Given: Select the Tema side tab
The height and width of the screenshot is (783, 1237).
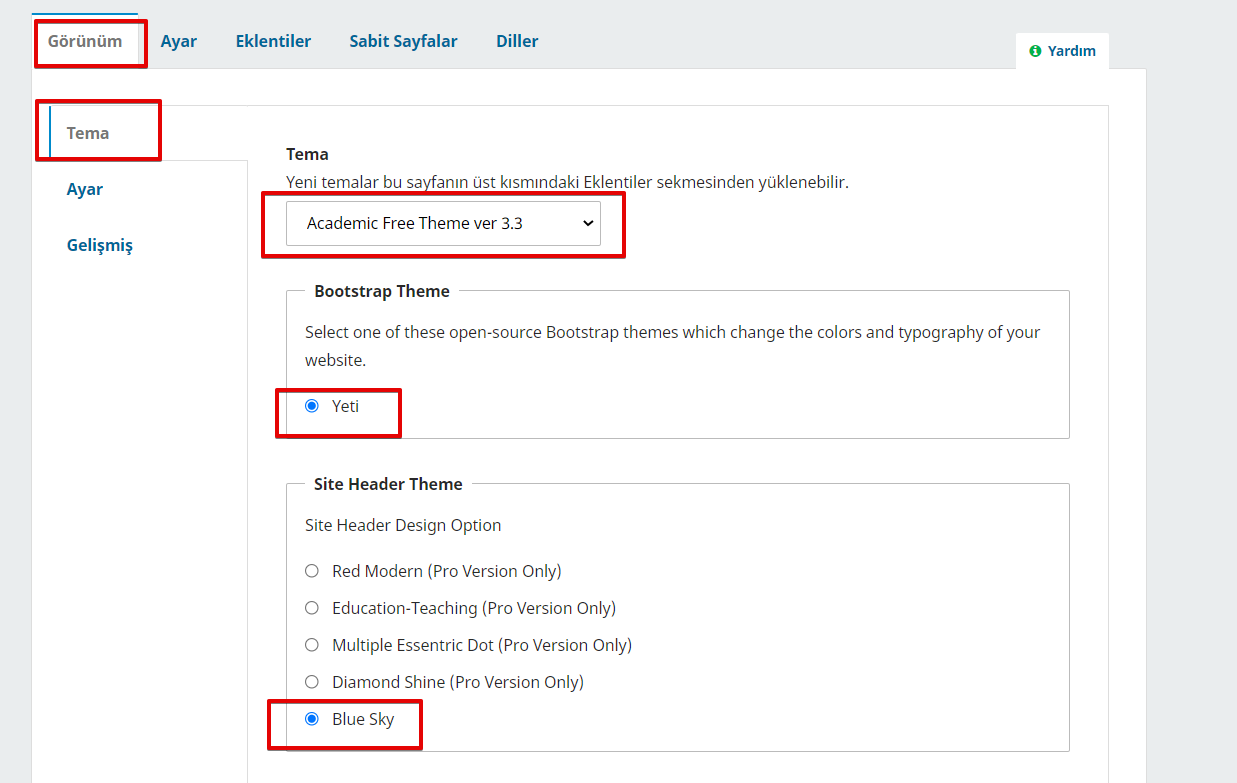Looking at the screenshot, I should (x=88, y=133).
